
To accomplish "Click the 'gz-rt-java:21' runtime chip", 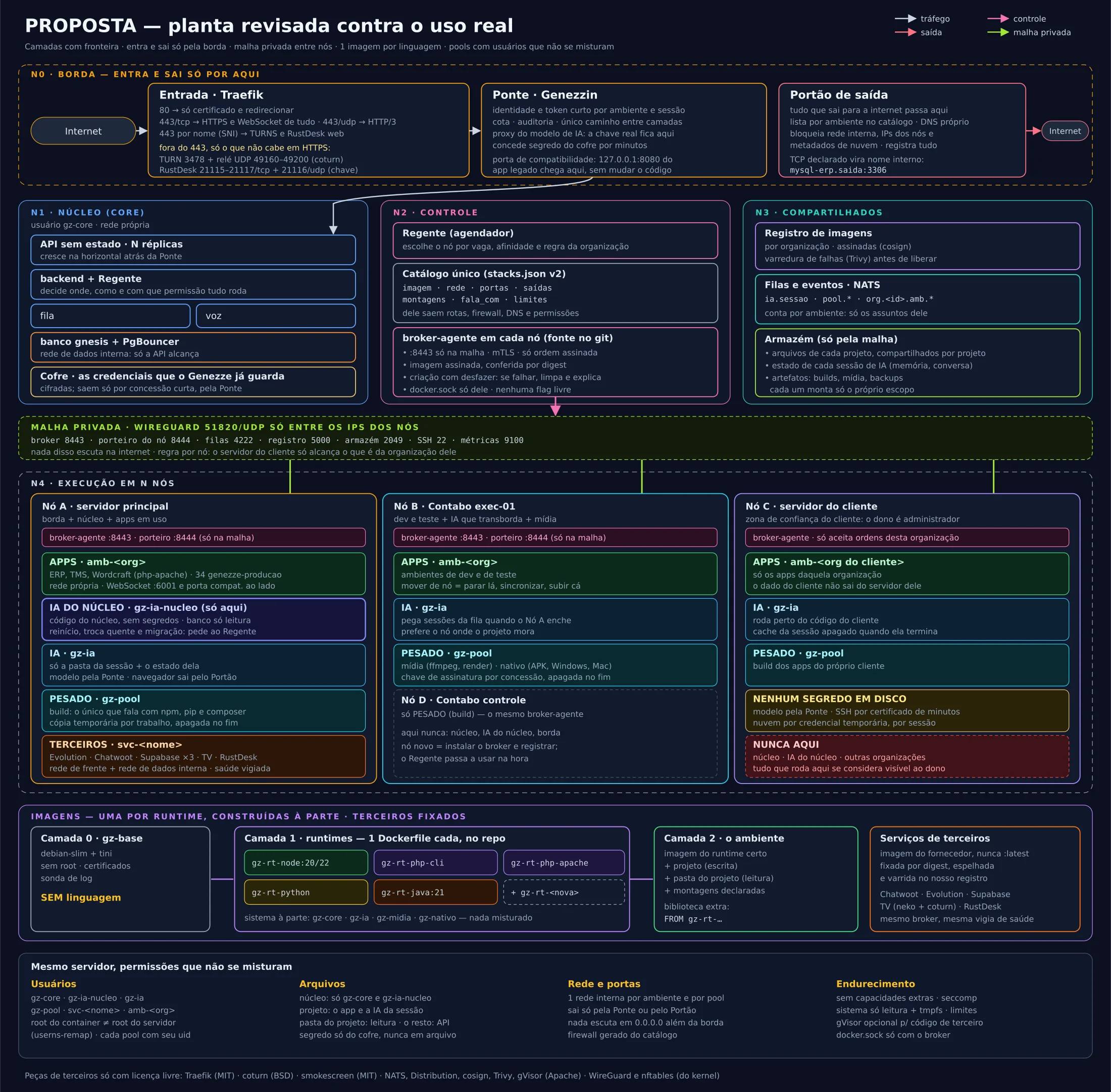I will click(435, 893).
